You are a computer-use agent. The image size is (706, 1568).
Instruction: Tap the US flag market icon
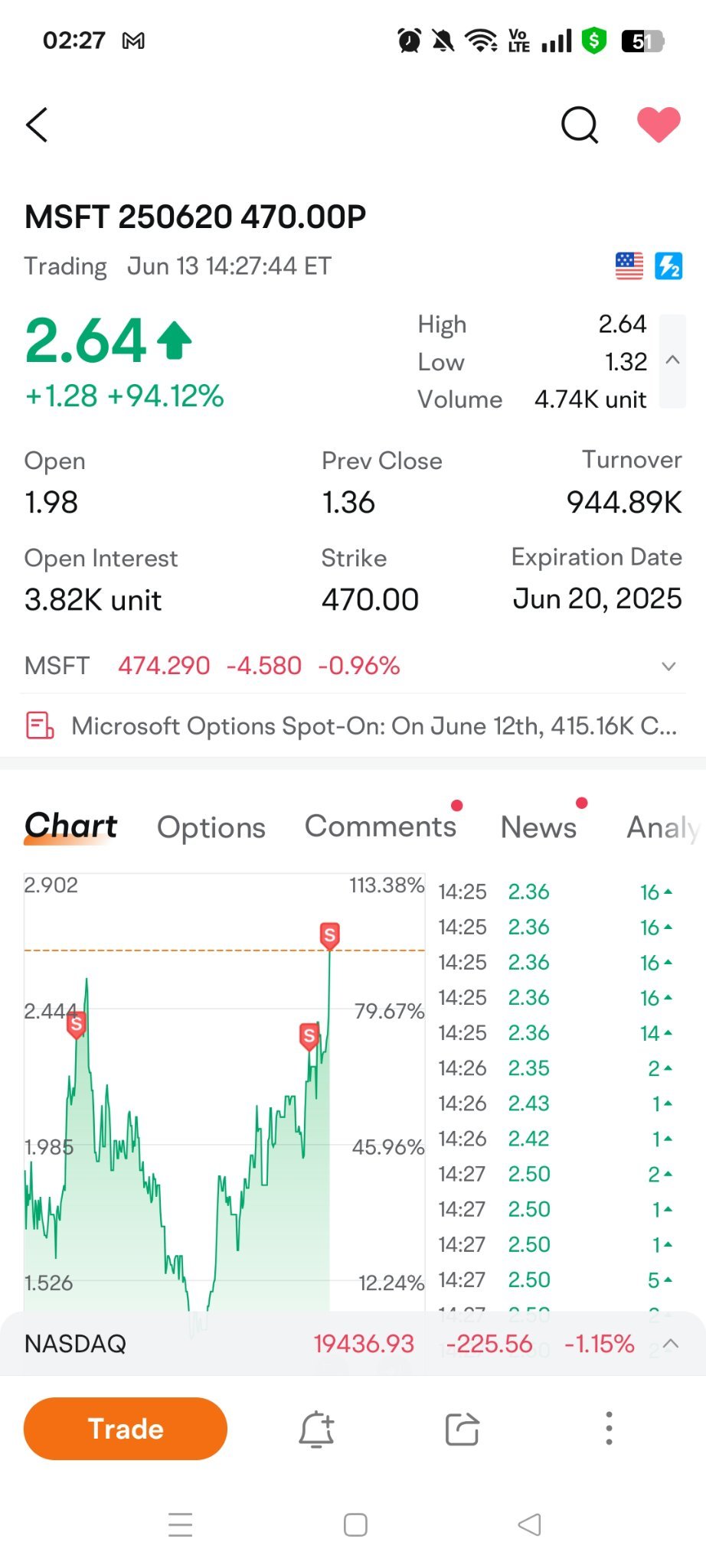pyautogui.click(x=629, y=266)
